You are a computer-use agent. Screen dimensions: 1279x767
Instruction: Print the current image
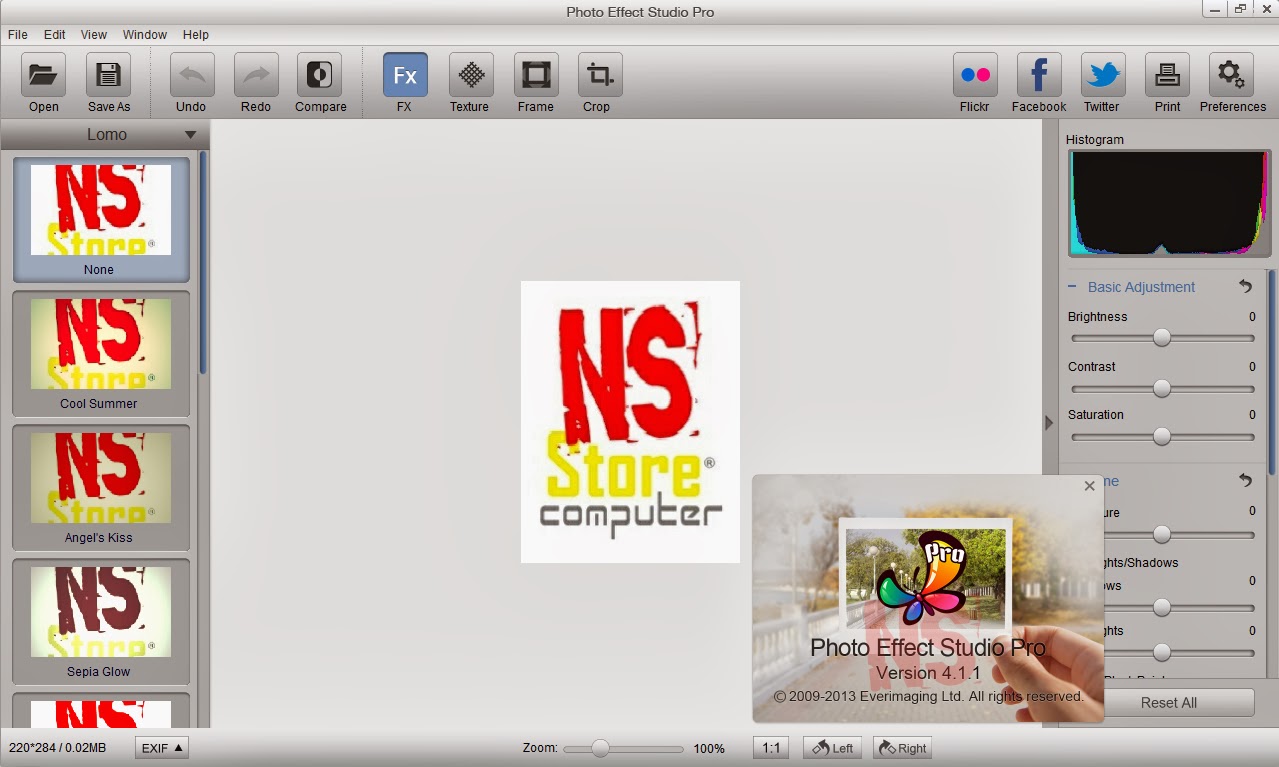[1167, 75]
